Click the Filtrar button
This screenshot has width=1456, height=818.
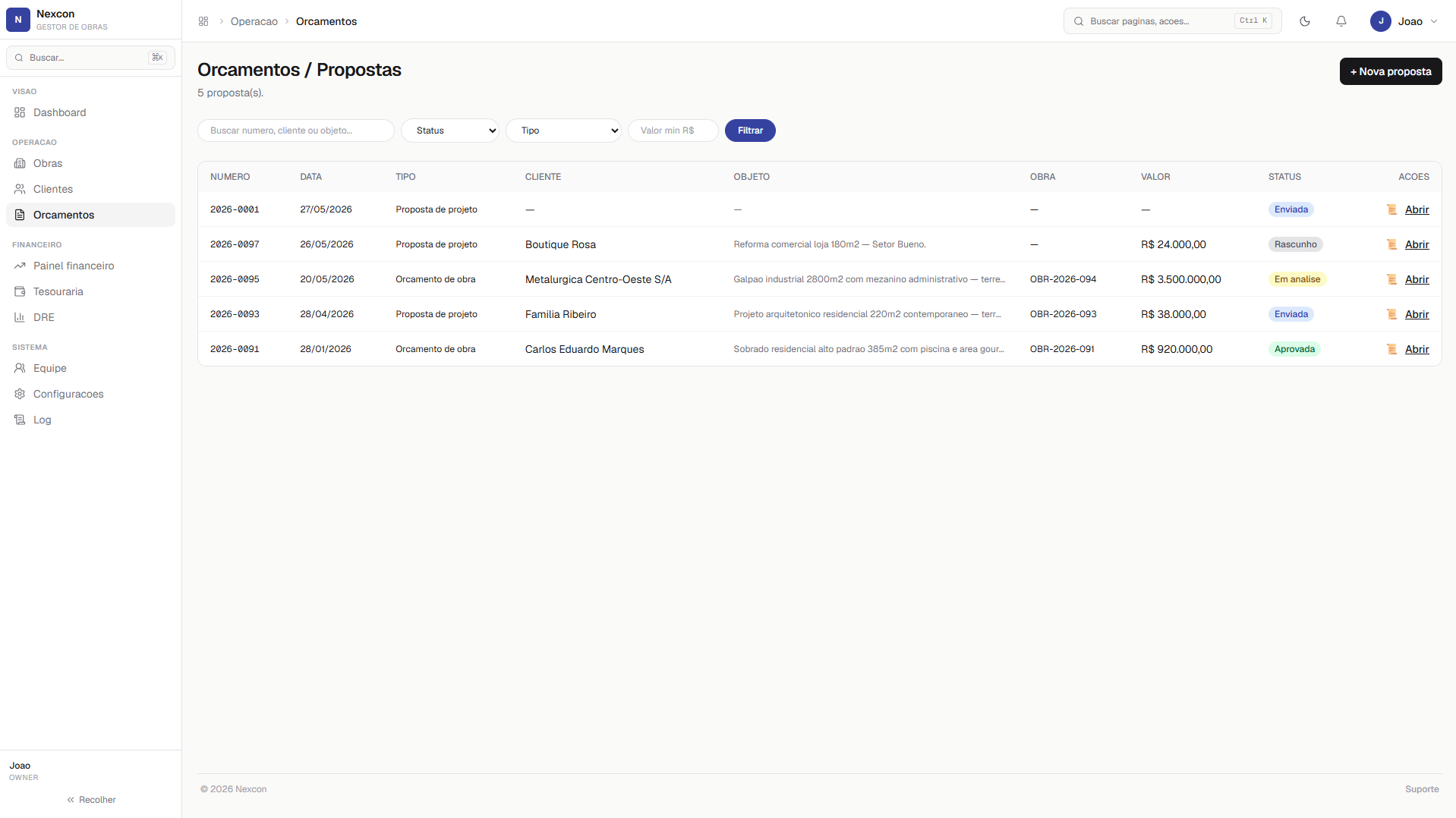pyautogui.click(x=750, y=131)
